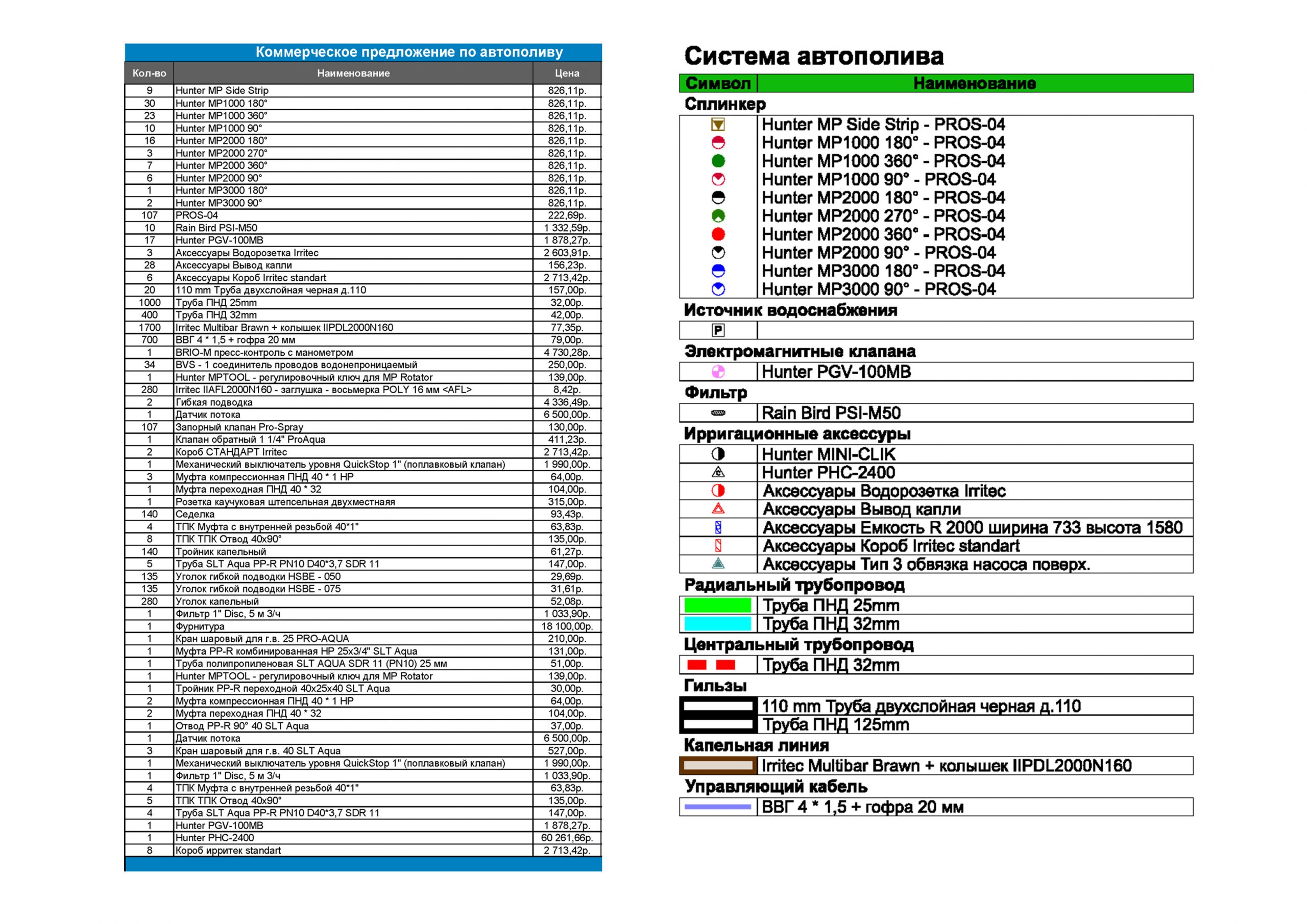Viewport: 1307px width, 924px height.
Task: Click the cyan Труба ПНД 32mm swatch
Action: 717,623
